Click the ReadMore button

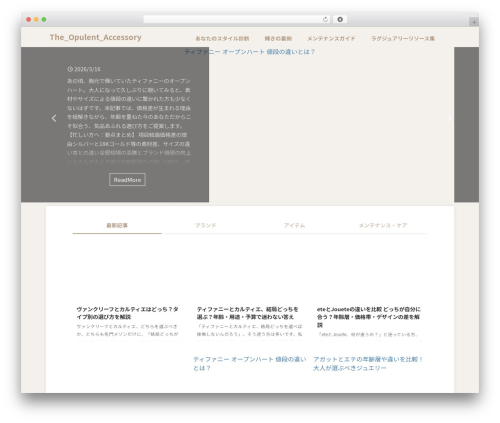point(127,180)
